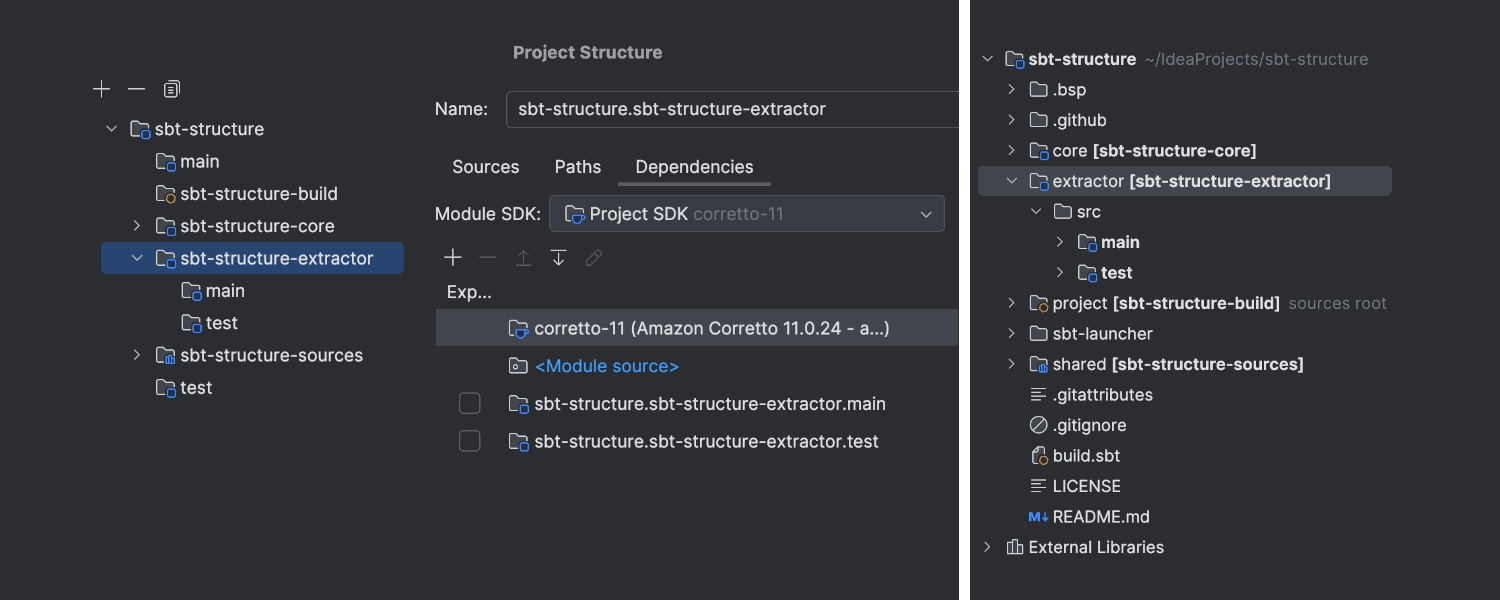
Task: Click the copy module icon
Action: (x=172, y=90)
